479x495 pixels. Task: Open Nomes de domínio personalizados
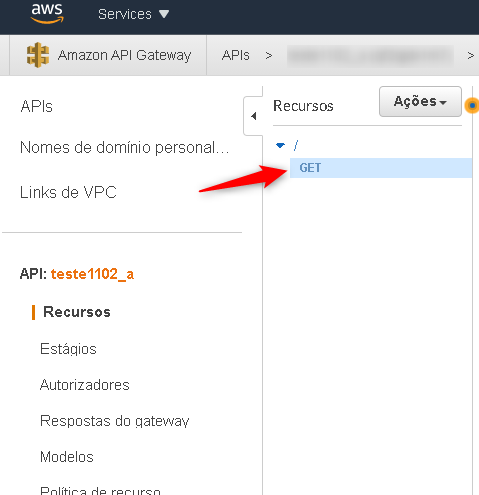(124, 148)
